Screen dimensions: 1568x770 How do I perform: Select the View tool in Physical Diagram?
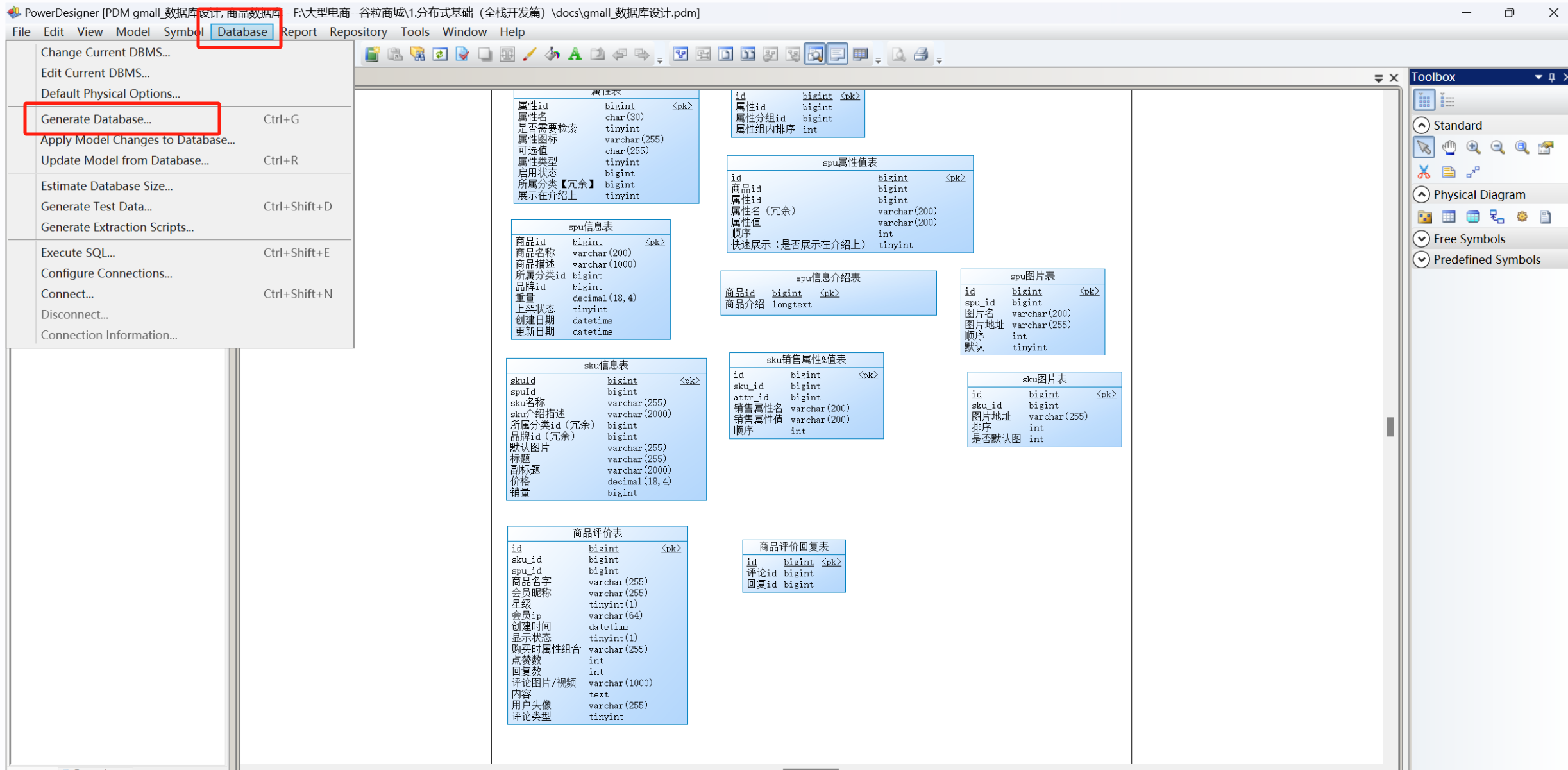[x=1473, y=217]
